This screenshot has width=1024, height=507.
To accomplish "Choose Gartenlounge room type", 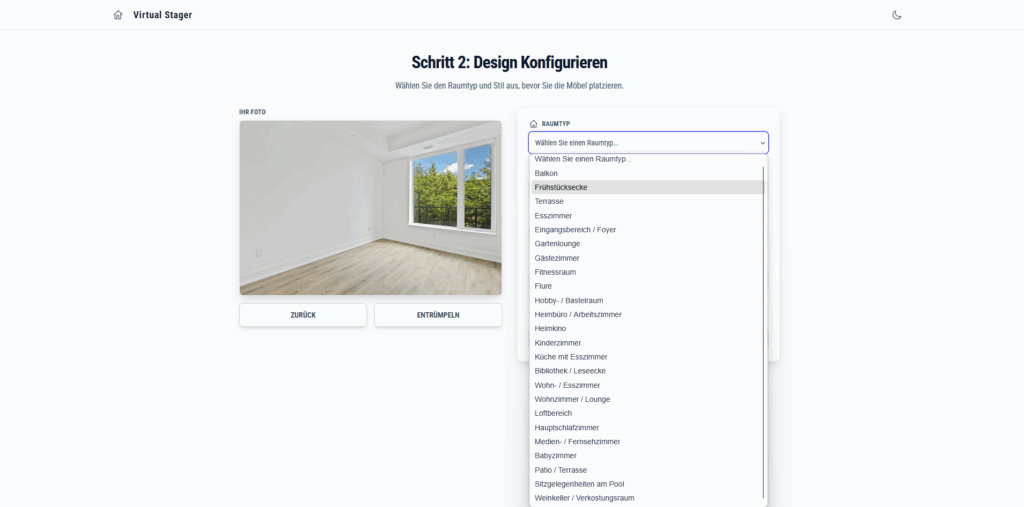I will point(557,243).
